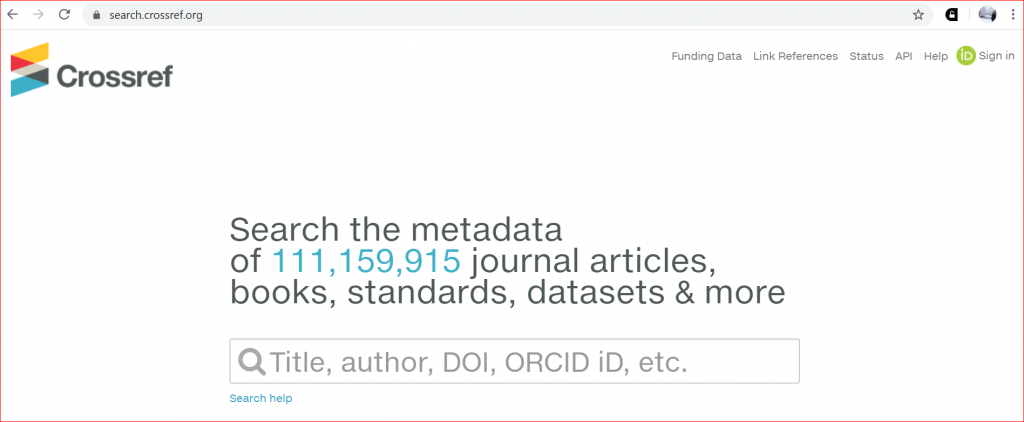This screenshot has width=1024, height=422.
Task: Click the padlock site security icon
Action: [x=97, y=15]
